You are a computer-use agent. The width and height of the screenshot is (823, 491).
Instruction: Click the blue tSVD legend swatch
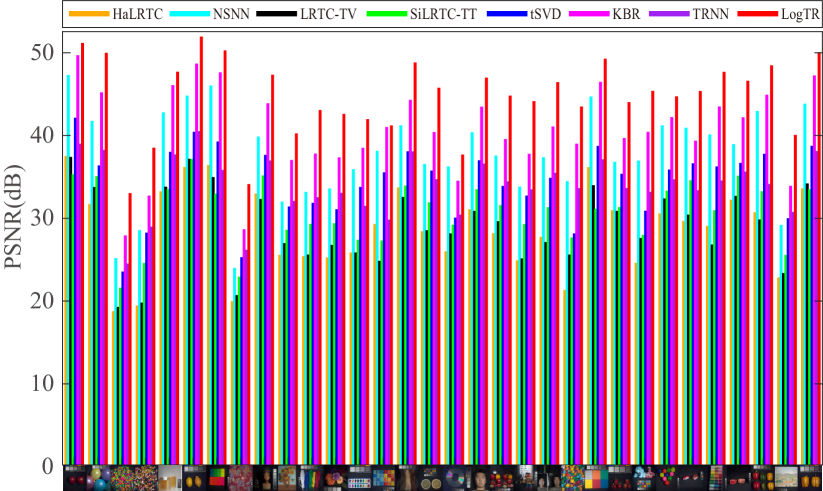pyautogui.click(x=507, y=14)
